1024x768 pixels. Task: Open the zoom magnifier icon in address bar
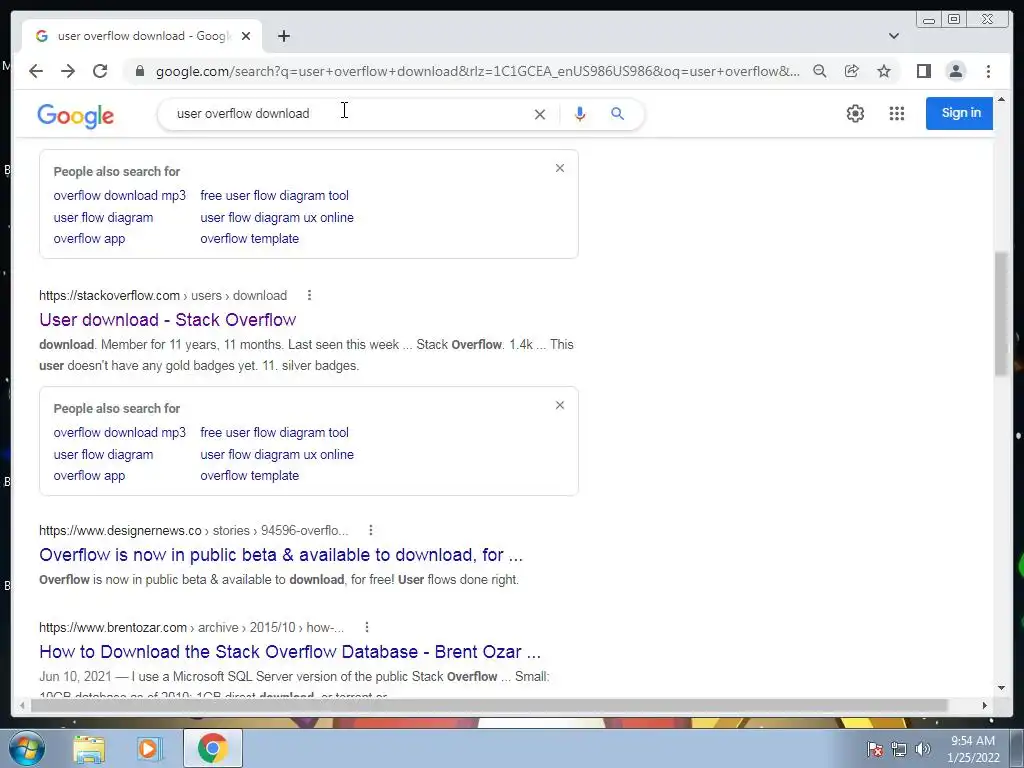[x=820, y=71]
